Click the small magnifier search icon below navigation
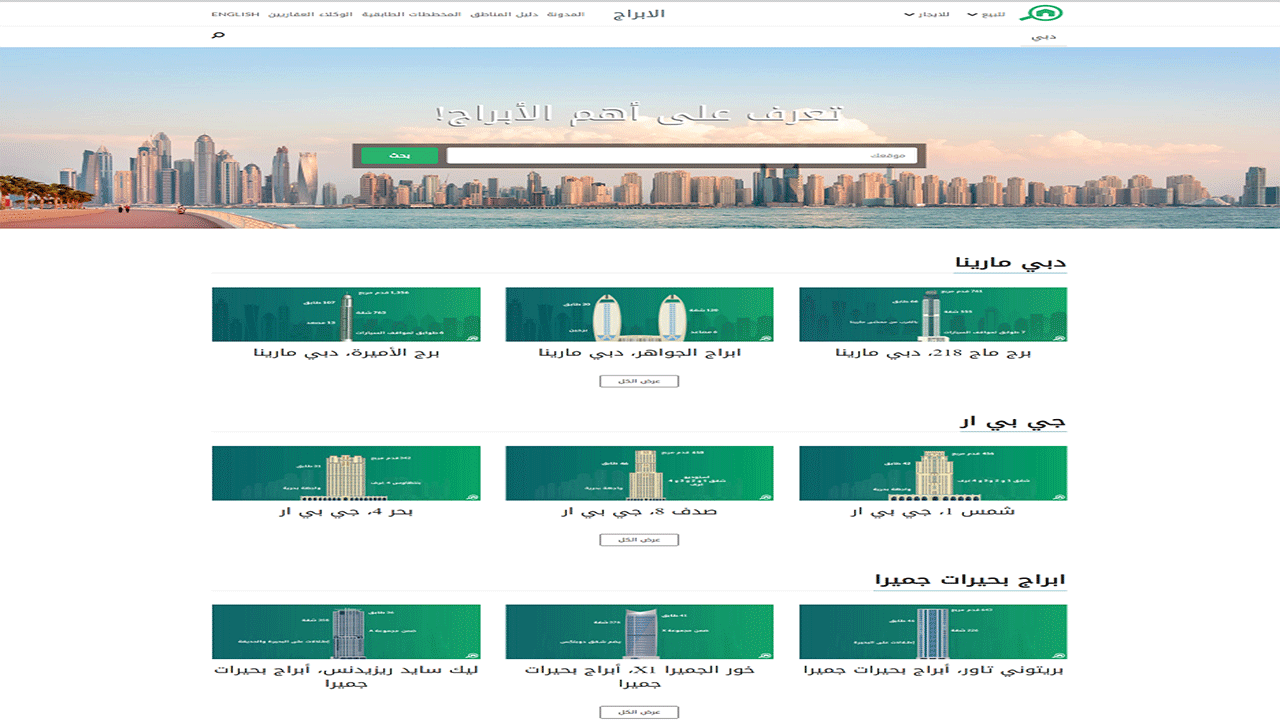1280x720 pixels. [x=218, y=35]
